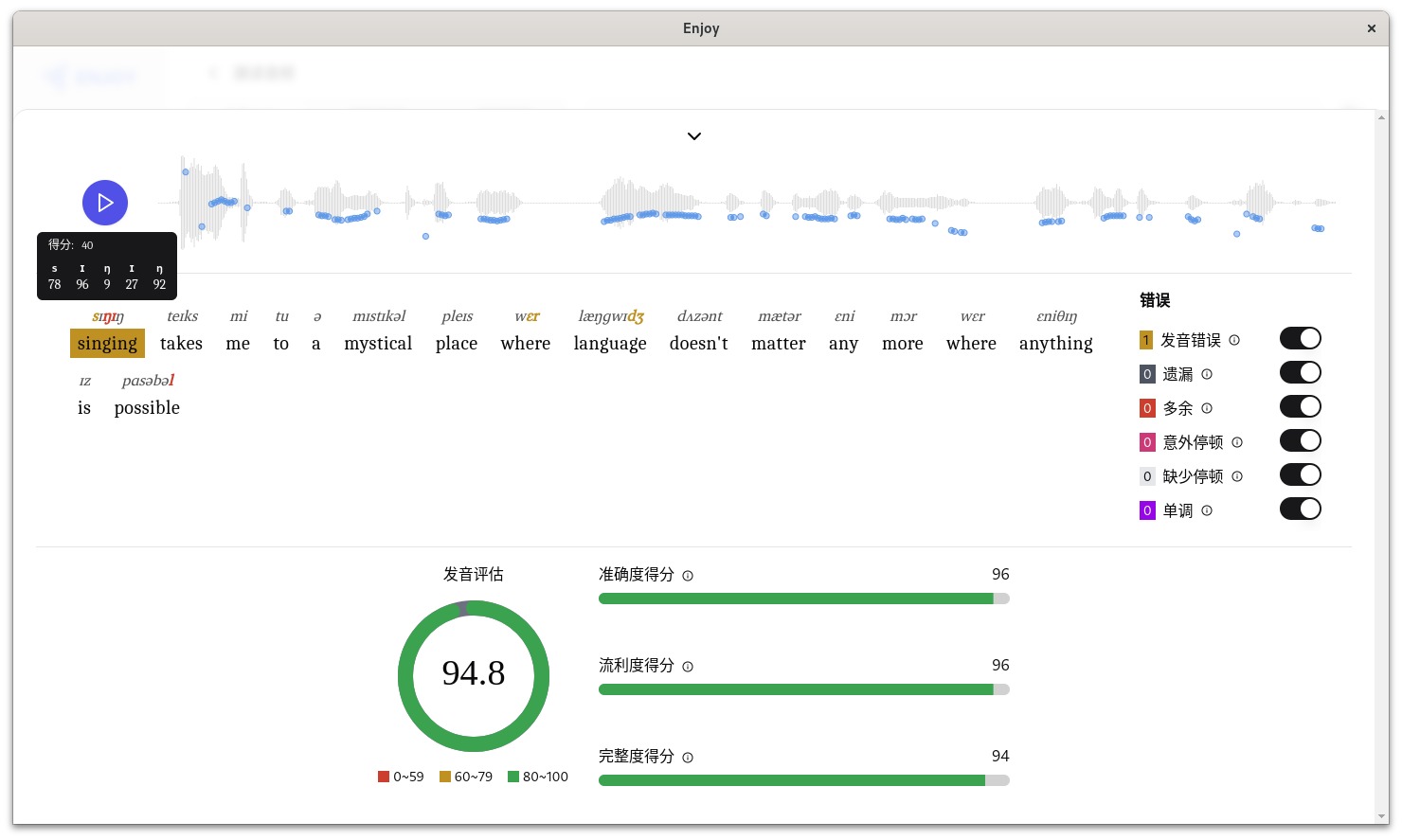1402x840 pixels.
Task: Click the word "language" in the transcript
Action: click(610, 343)
